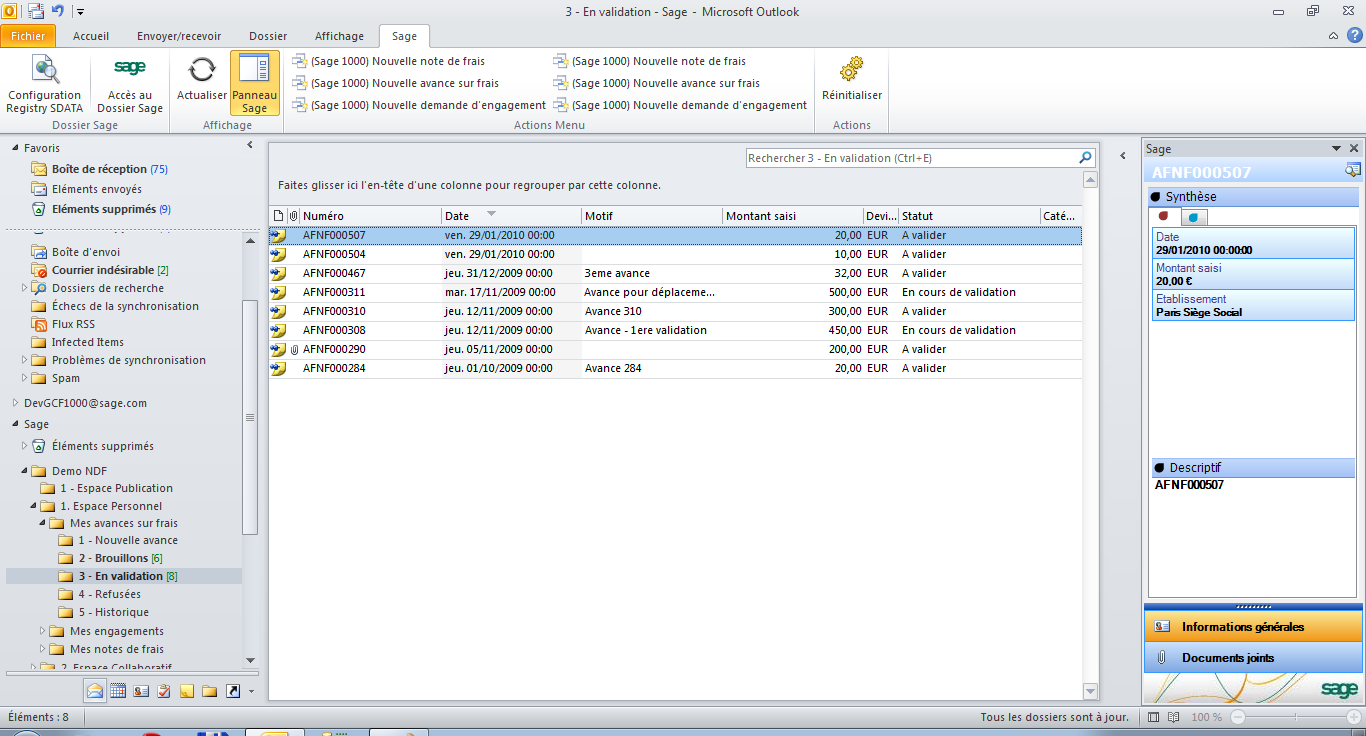Select the blue tab under Synthèse
Screen dimensions: 1366x736
1193,217
